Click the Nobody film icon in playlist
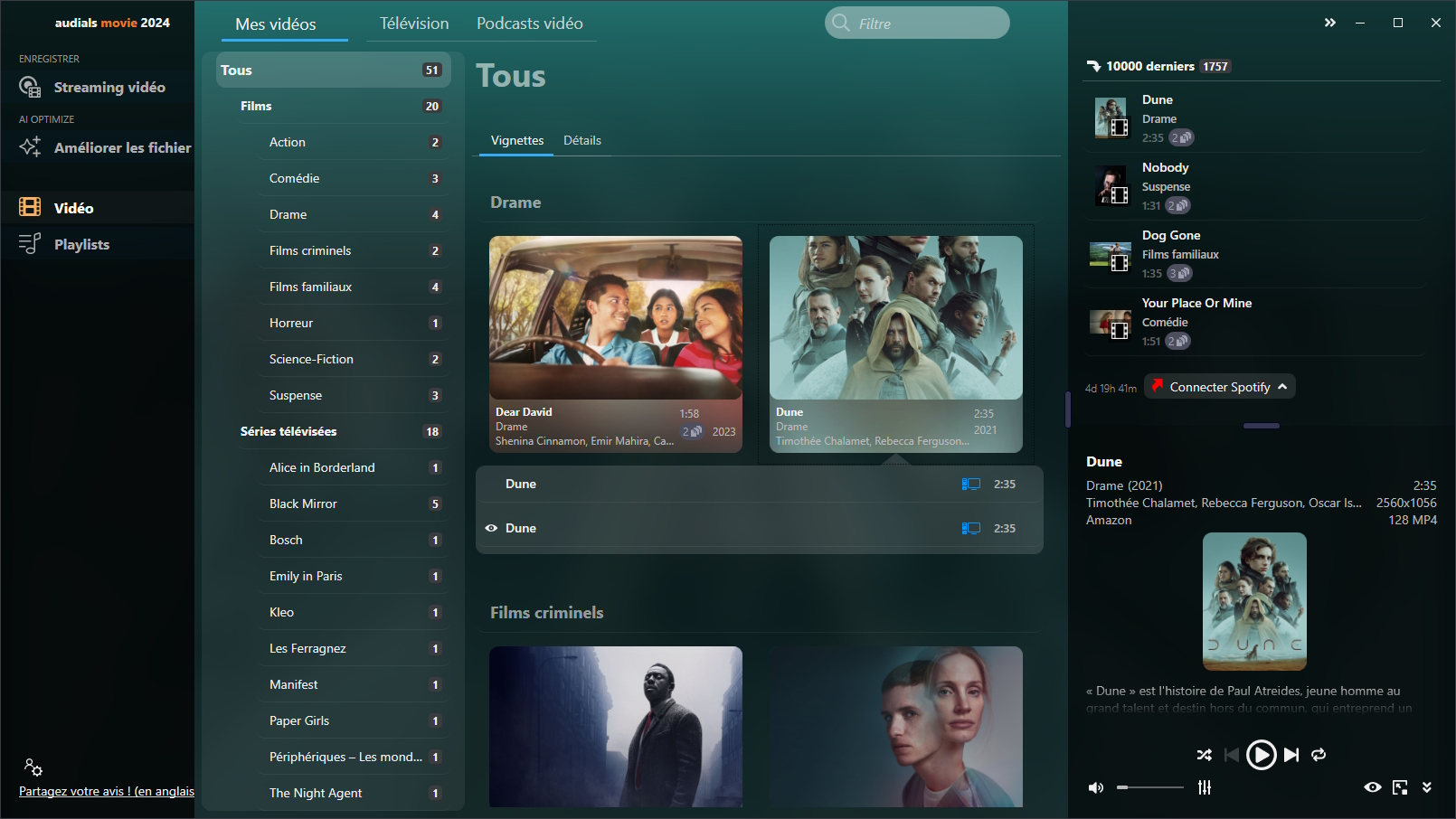 coord(1120,195)
